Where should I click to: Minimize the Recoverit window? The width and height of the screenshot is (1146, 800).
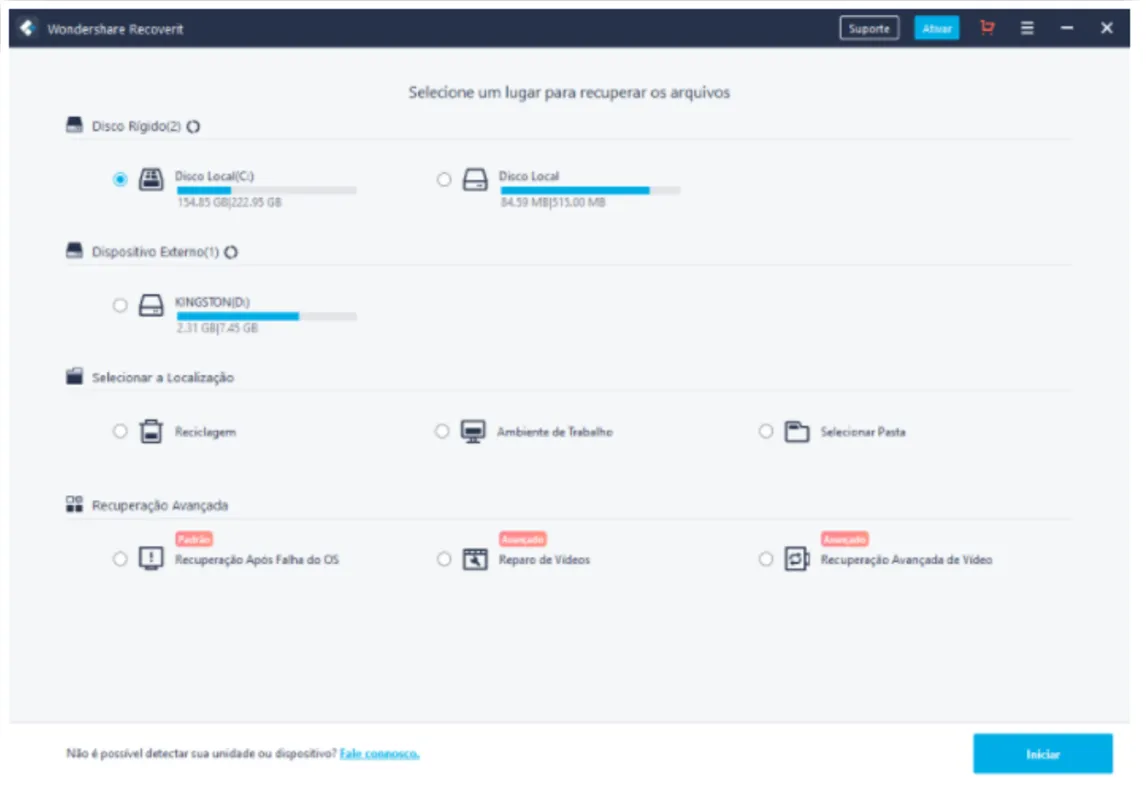[1067, 28]
